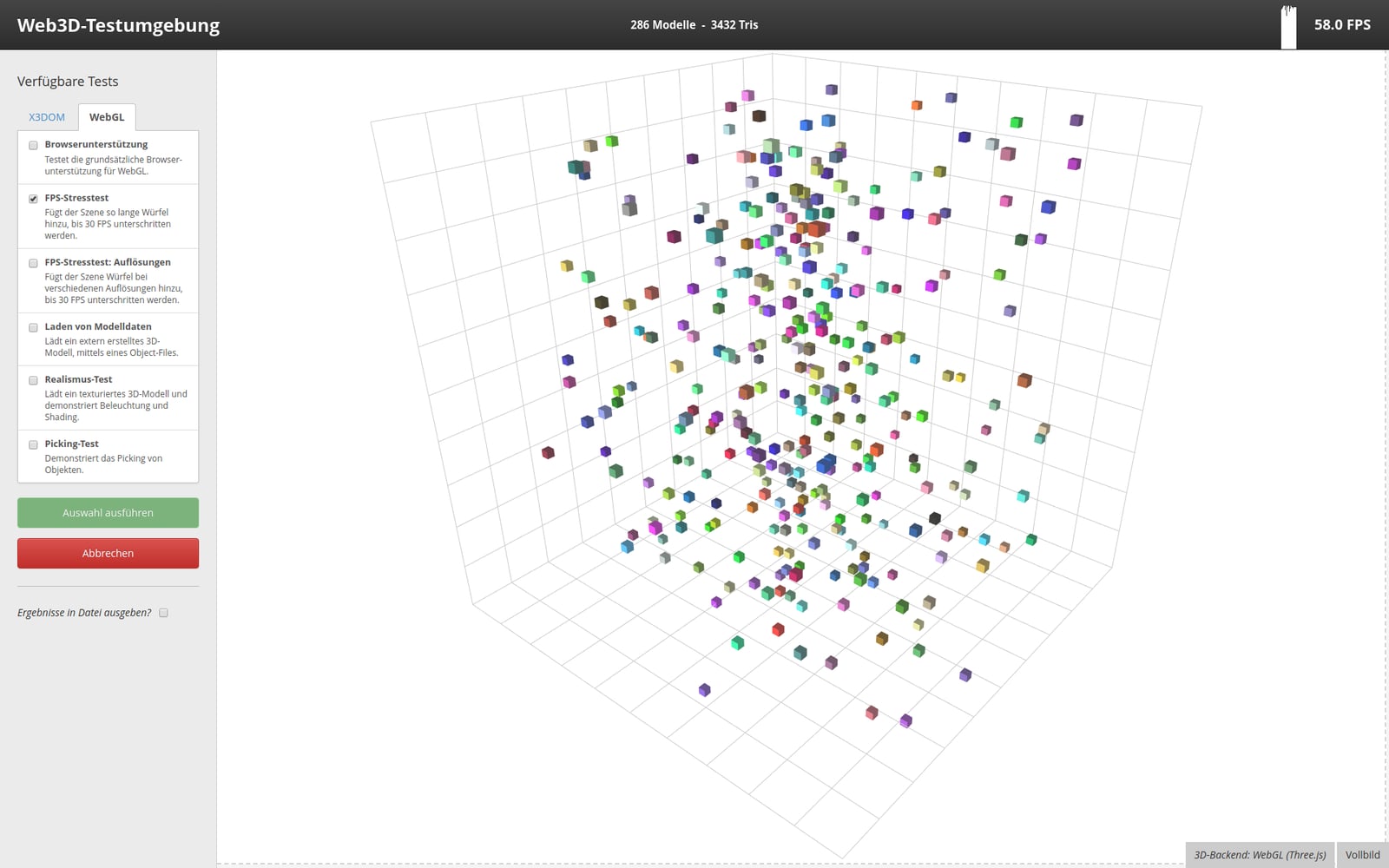Image resolution: width=1389 pixels, height=868 pixels.
Task: Click the "3D-Backend: WebGL (Three.js)" label
Action: coord(1261,854)
